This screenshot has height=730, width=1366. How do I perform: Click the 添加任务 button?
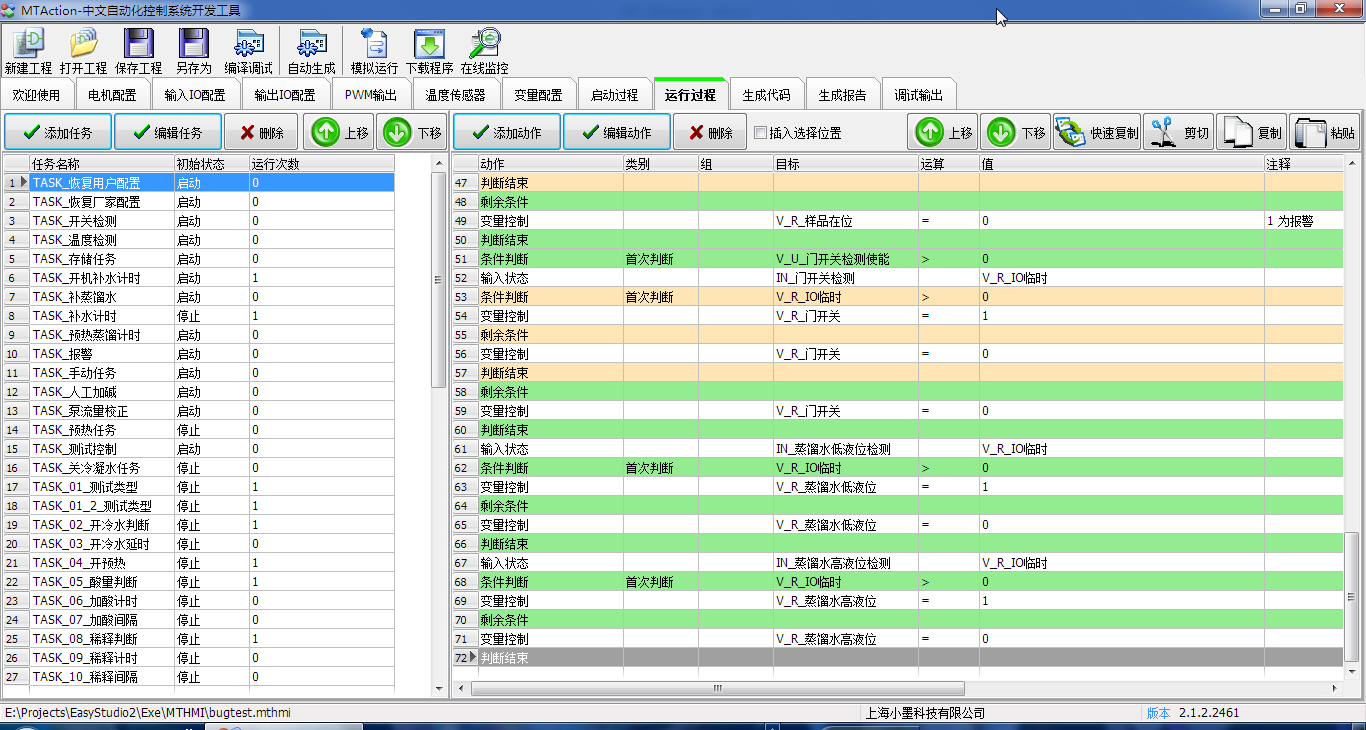click(57, 132)
